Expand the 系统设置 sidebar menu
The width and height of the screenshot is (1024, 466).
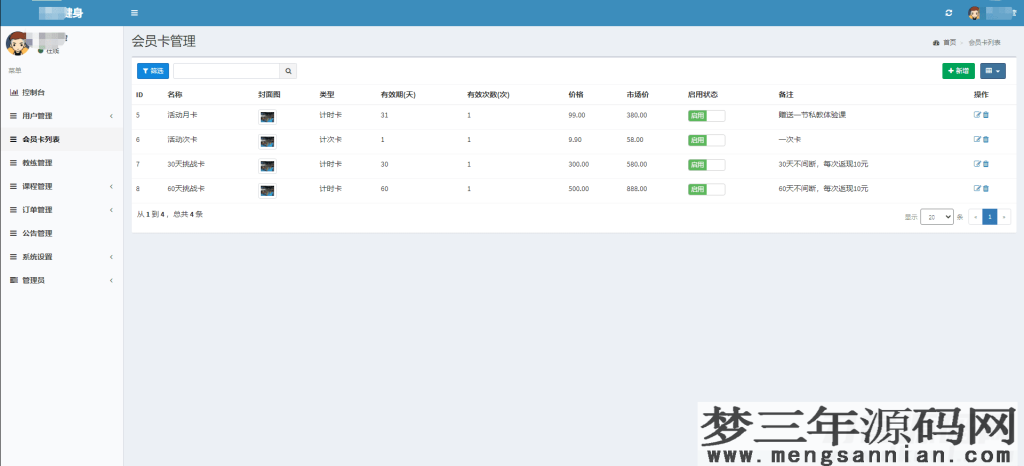click(x=61, y=257)
